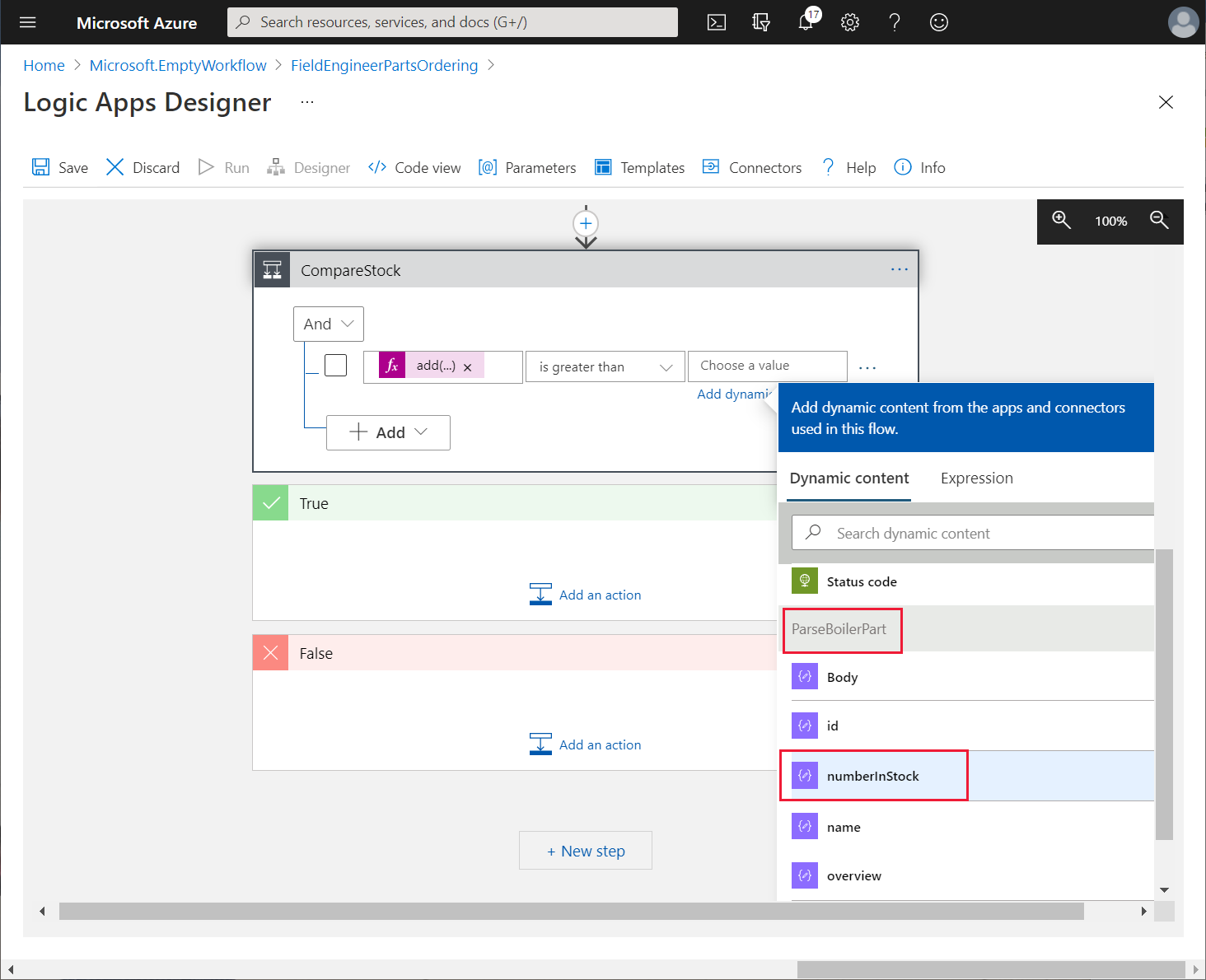The width and height of the screenshot is (1206, 980).
Task: Click the dynamic content panel vertical scrollbar
Action: 1164,694
